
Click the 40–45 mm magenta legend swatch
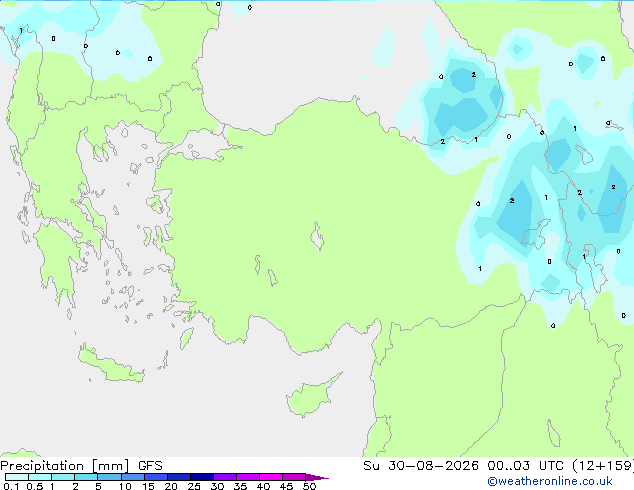pyautogui.click(x=271, y=477)
